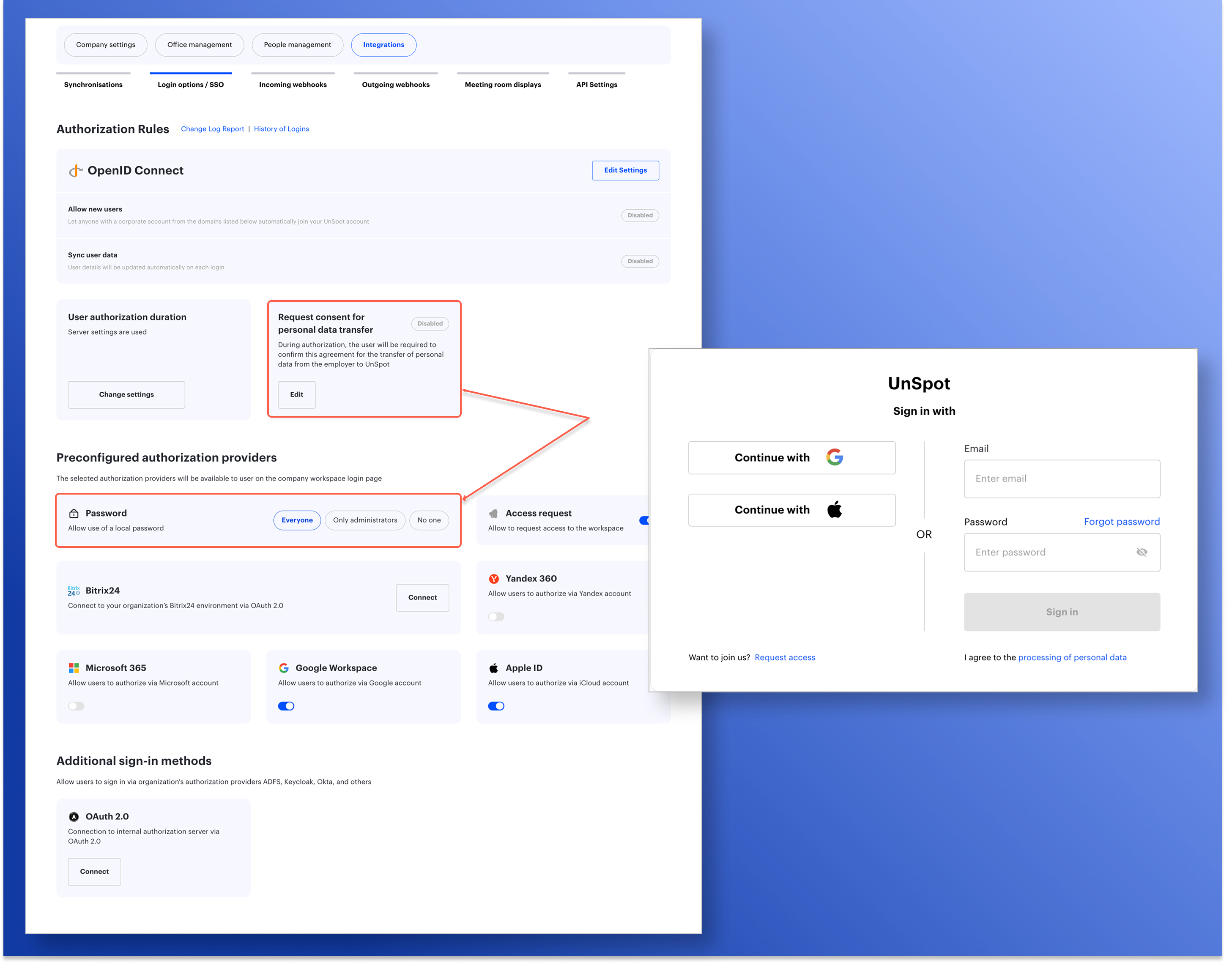The height and width of the screenshot is (968, 1232).
Task: Switch to Company settings section
Action: pyautogui.click(x=105, y=45)
